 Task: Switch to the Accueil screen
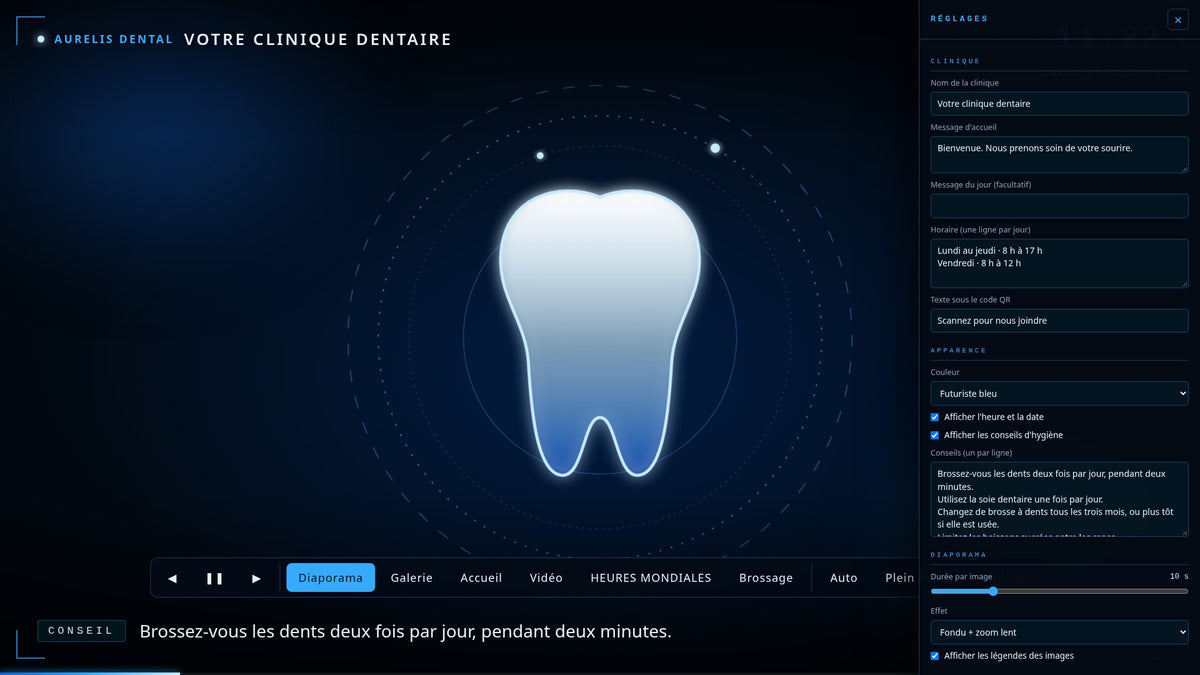481,578
